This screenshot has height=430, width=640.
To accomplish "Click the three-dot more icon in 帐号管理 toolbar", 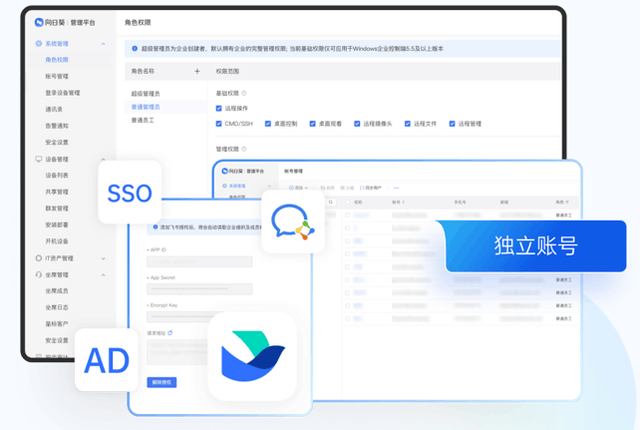I will point(396,188).
